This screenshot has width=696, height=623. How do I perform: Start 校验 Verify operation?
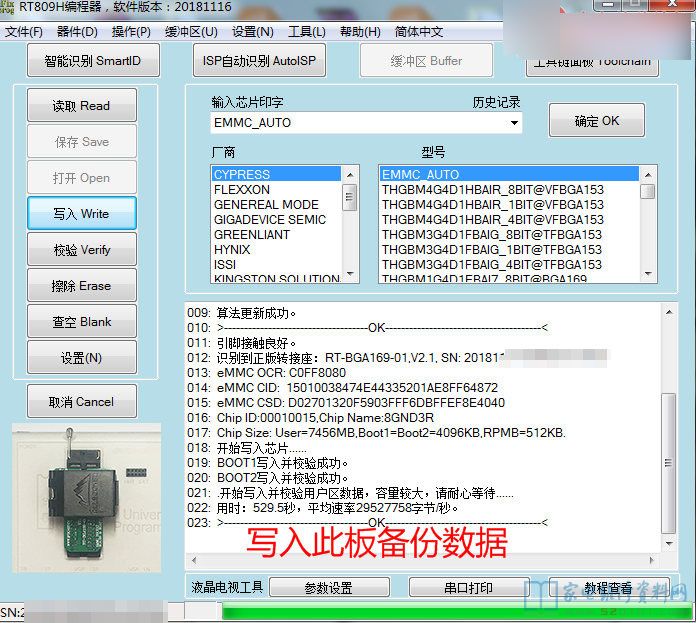click(x=81, y=250)
